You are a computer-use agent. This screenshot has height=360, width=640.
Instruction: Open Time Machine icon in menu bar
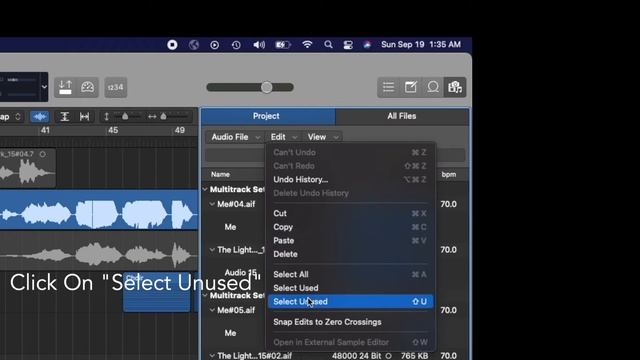[x=236, y=45]
